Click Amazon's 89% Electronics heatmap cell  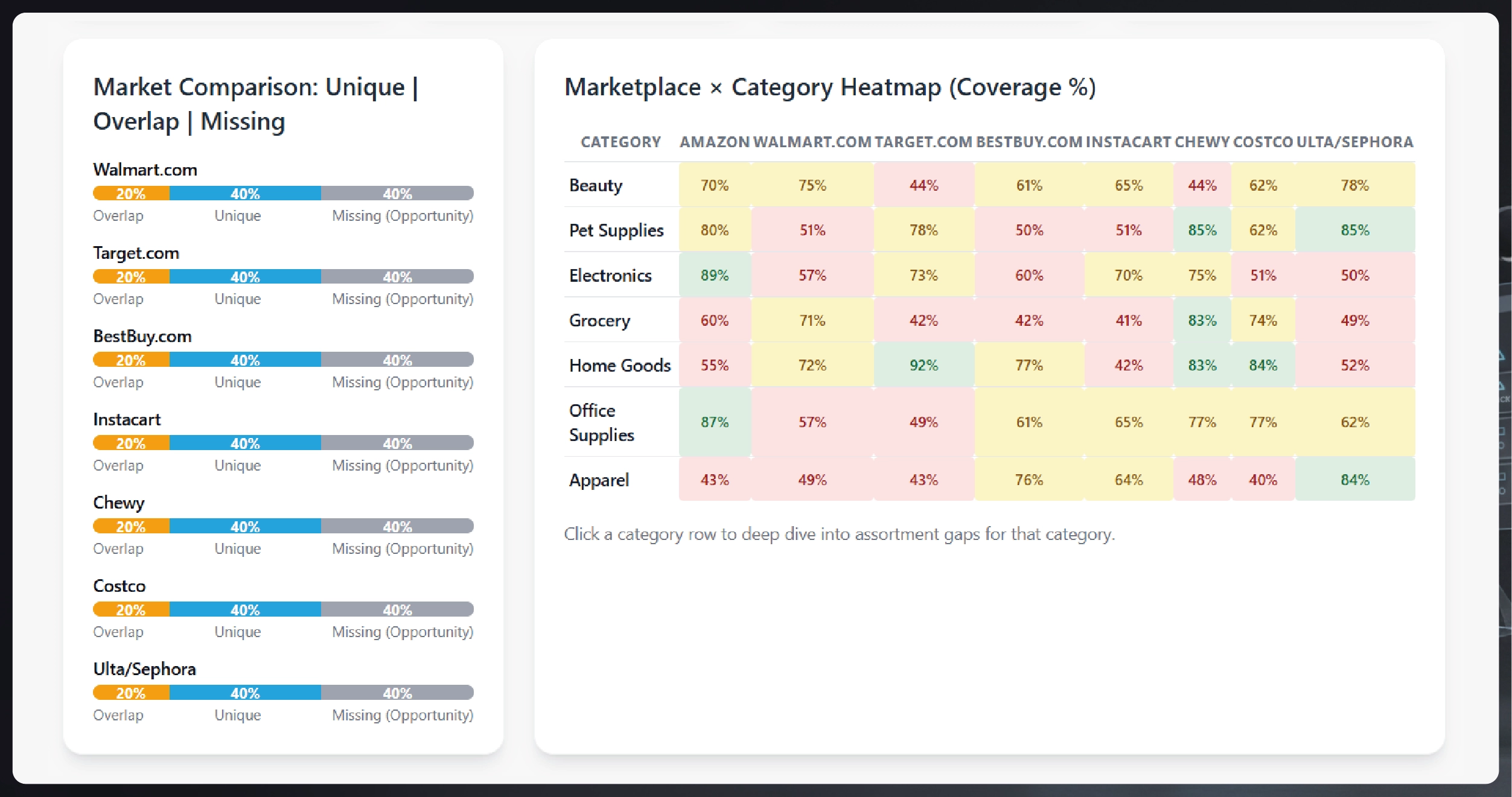click(715, 276)
